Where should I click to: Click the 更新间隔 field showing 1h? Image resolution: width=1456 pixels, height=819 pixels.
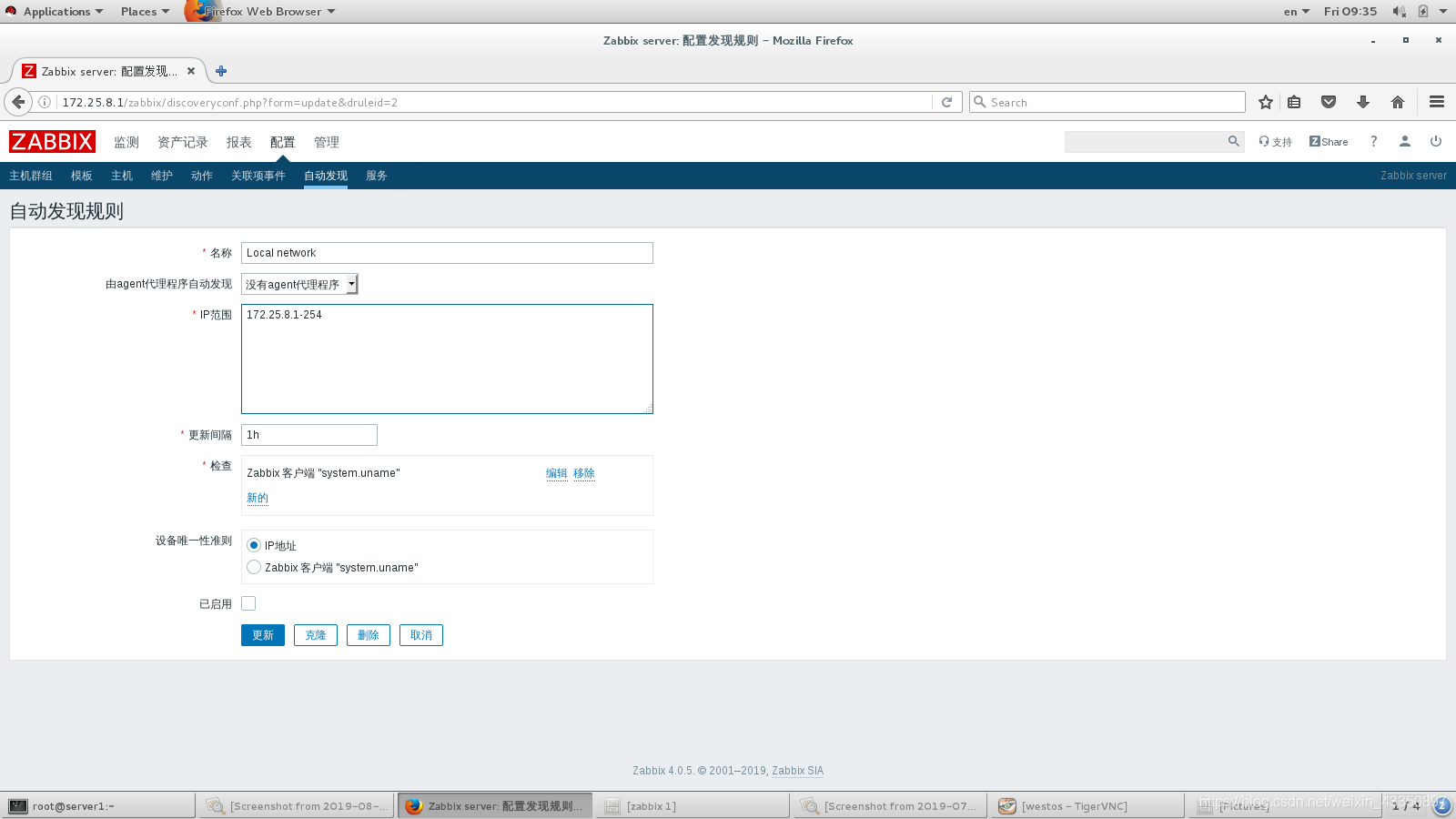pyautogui.click(x=309, y=435)
